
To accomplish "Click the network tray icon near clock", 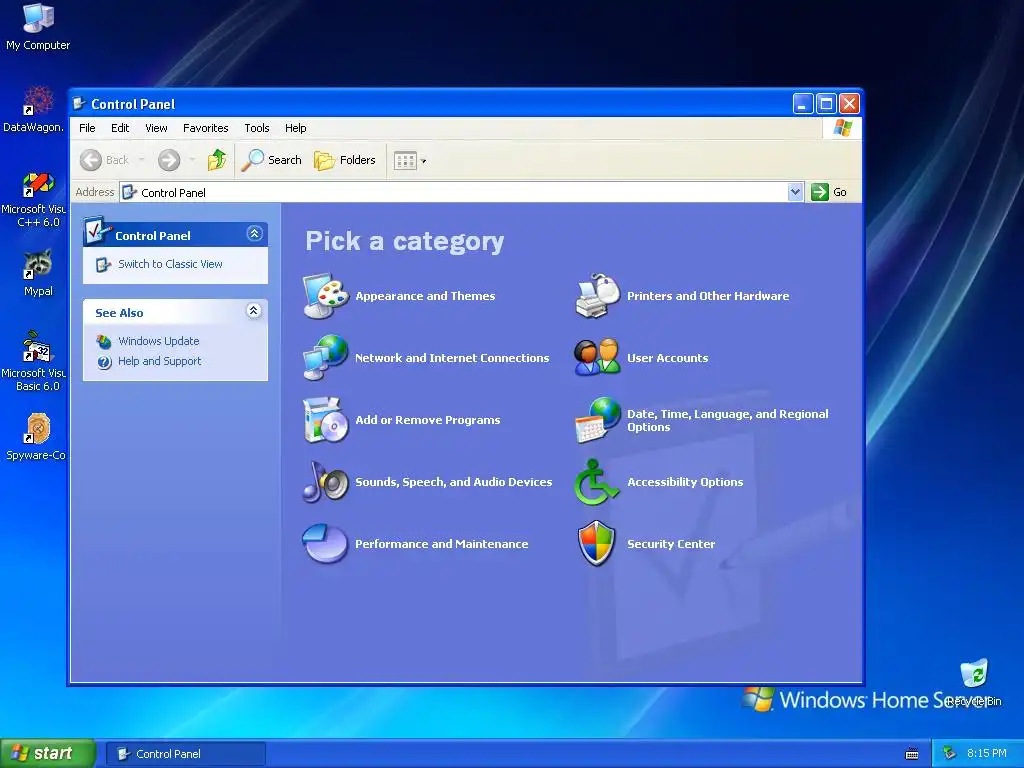I will pyautogui.click(x=949, y=754).
